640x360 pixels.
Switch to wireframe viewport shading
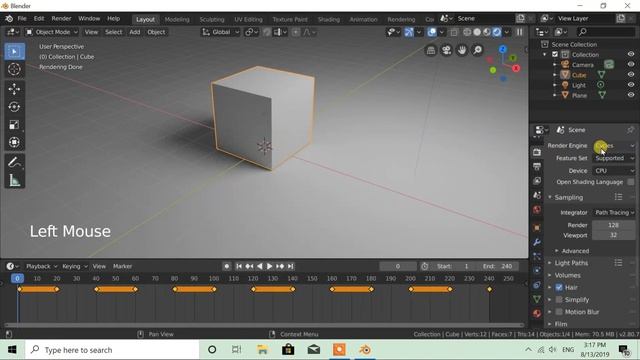467,32
